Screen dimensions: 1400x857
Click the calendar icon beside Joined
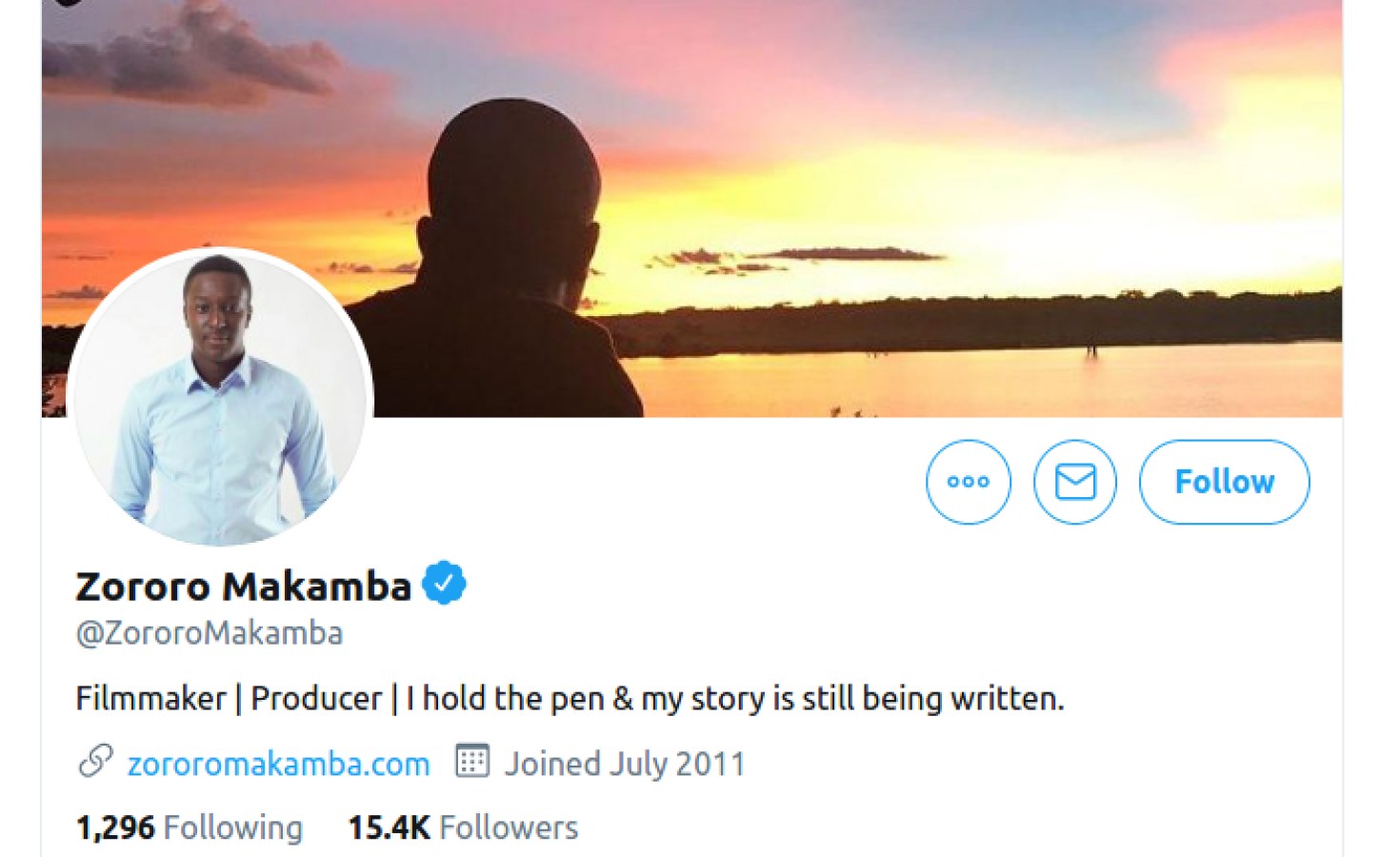[472, 762]
